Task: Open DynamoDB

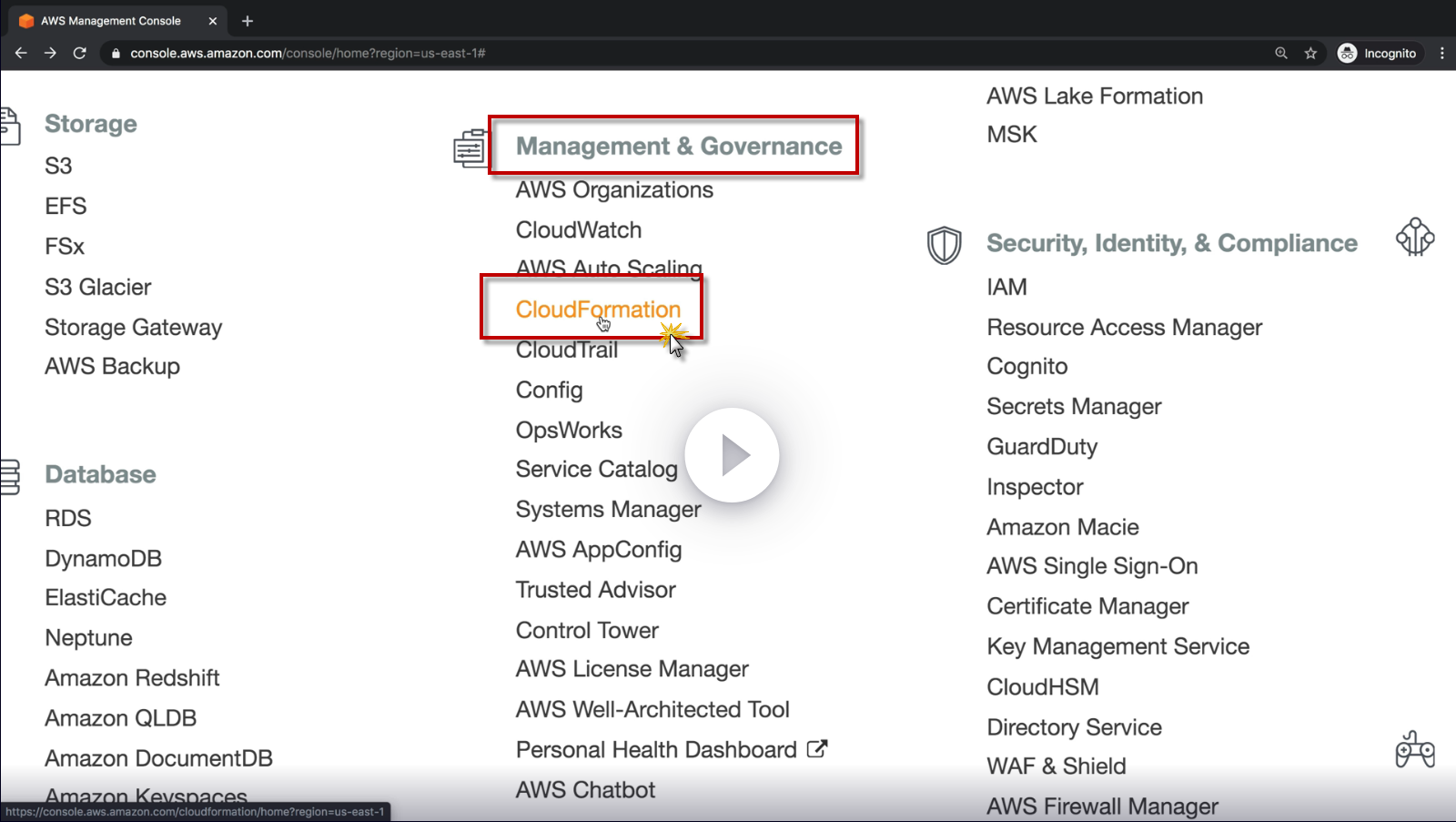Action: point(104,558)
